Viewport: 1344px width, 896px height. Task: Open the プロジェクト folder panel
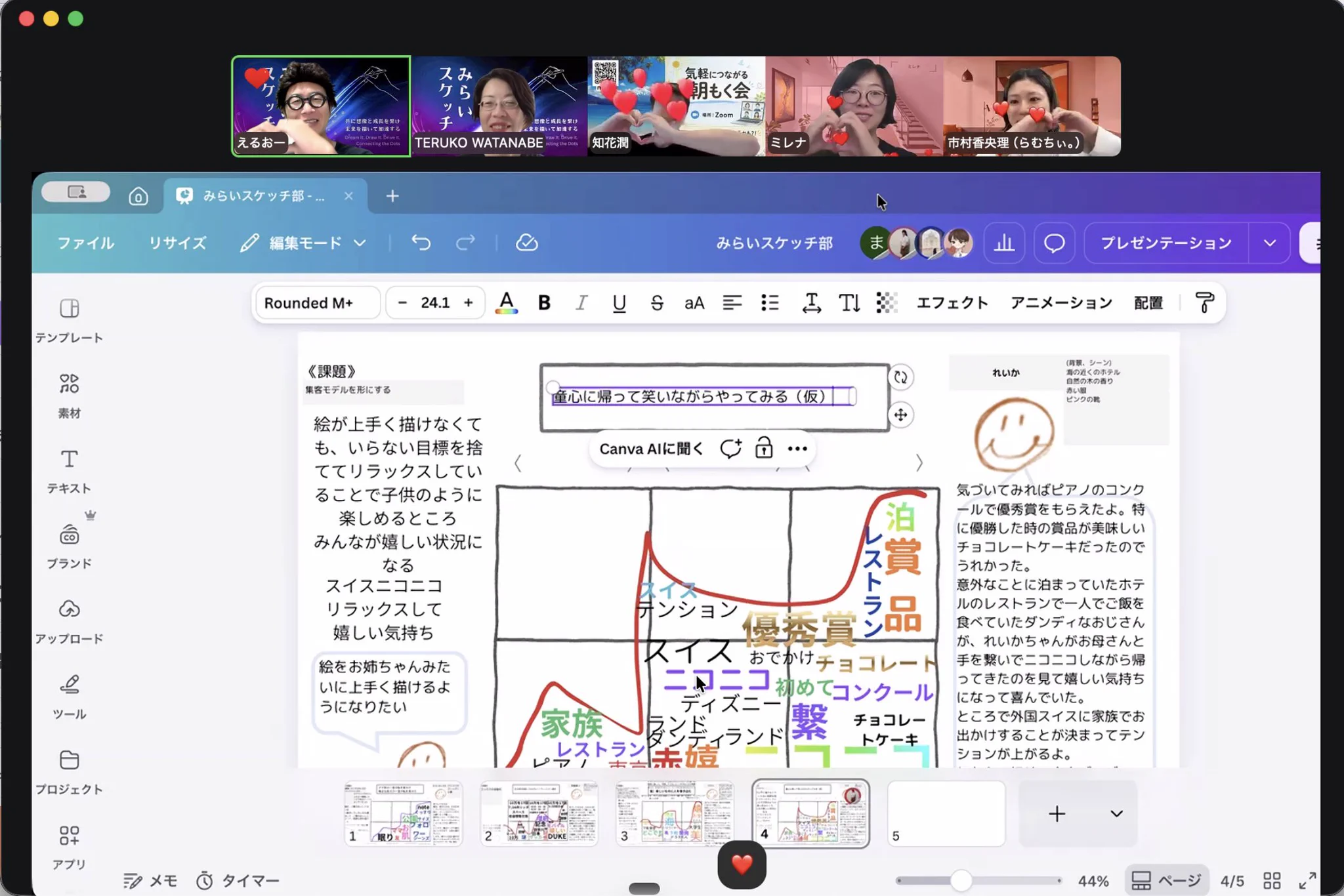point(69,772)
